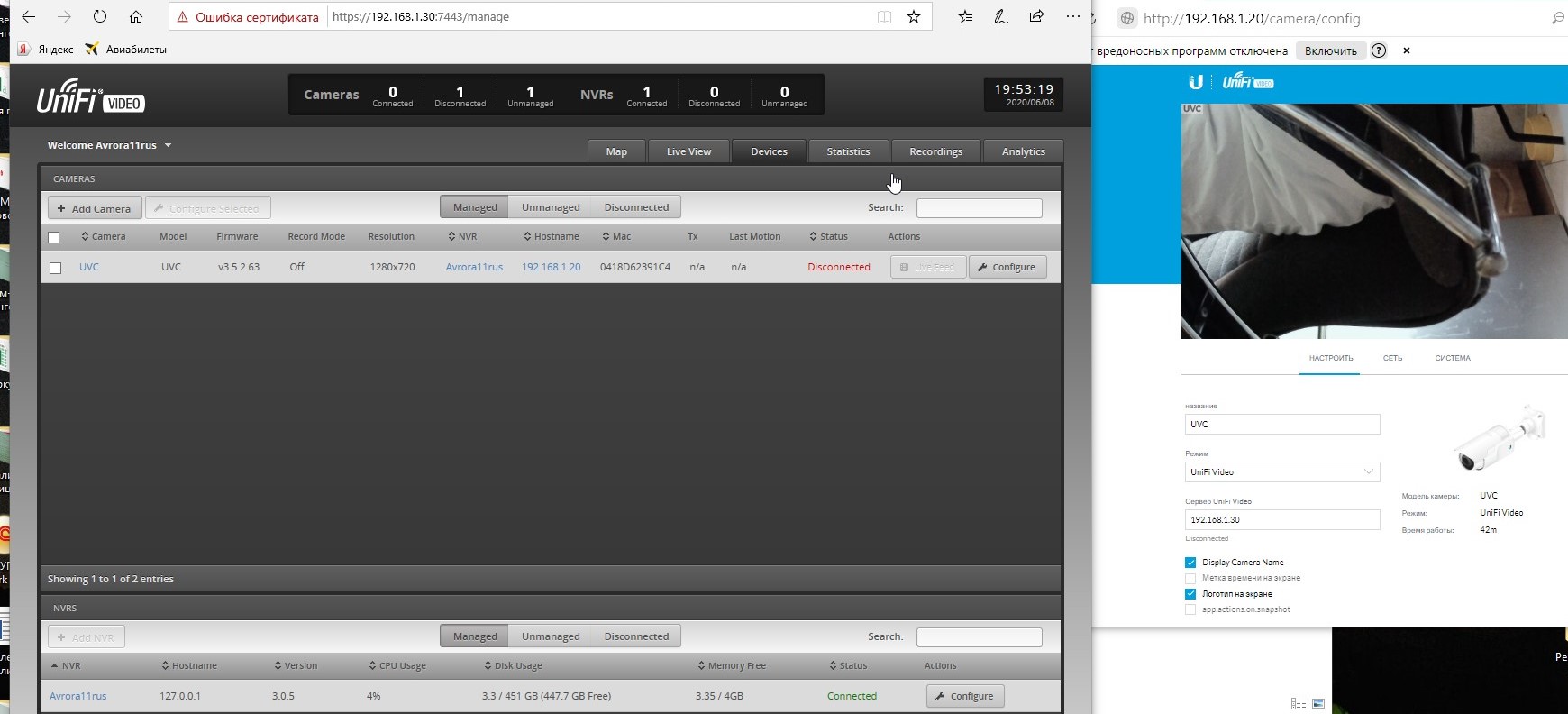Expand the Welcome Avrora11rus user menu
1568x714 pixels.
pos(109,145)
